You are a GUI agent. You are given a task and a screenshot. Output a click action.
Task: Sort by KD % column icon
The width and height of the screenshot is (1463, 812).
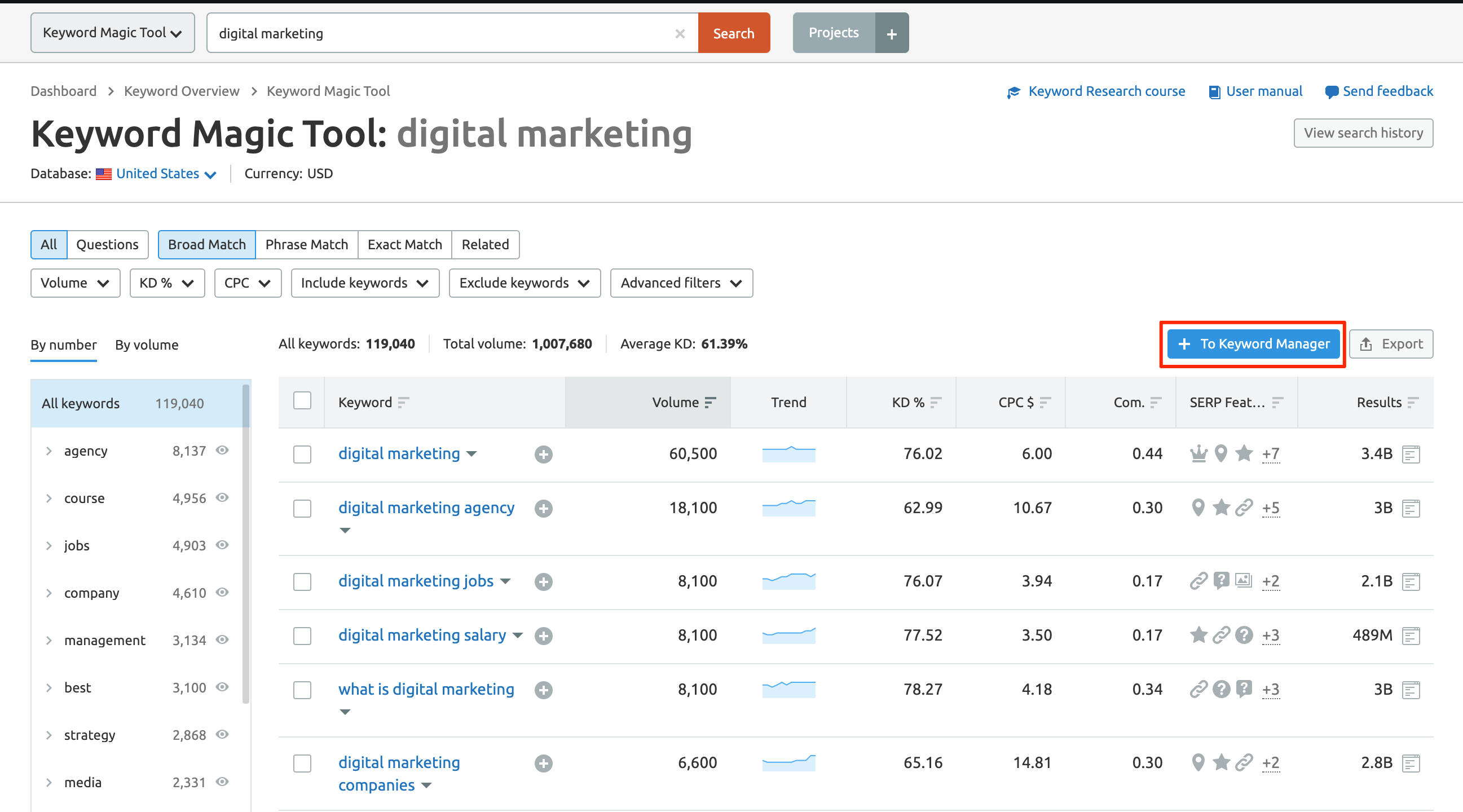pyautogui.click(x=936, y=403)
